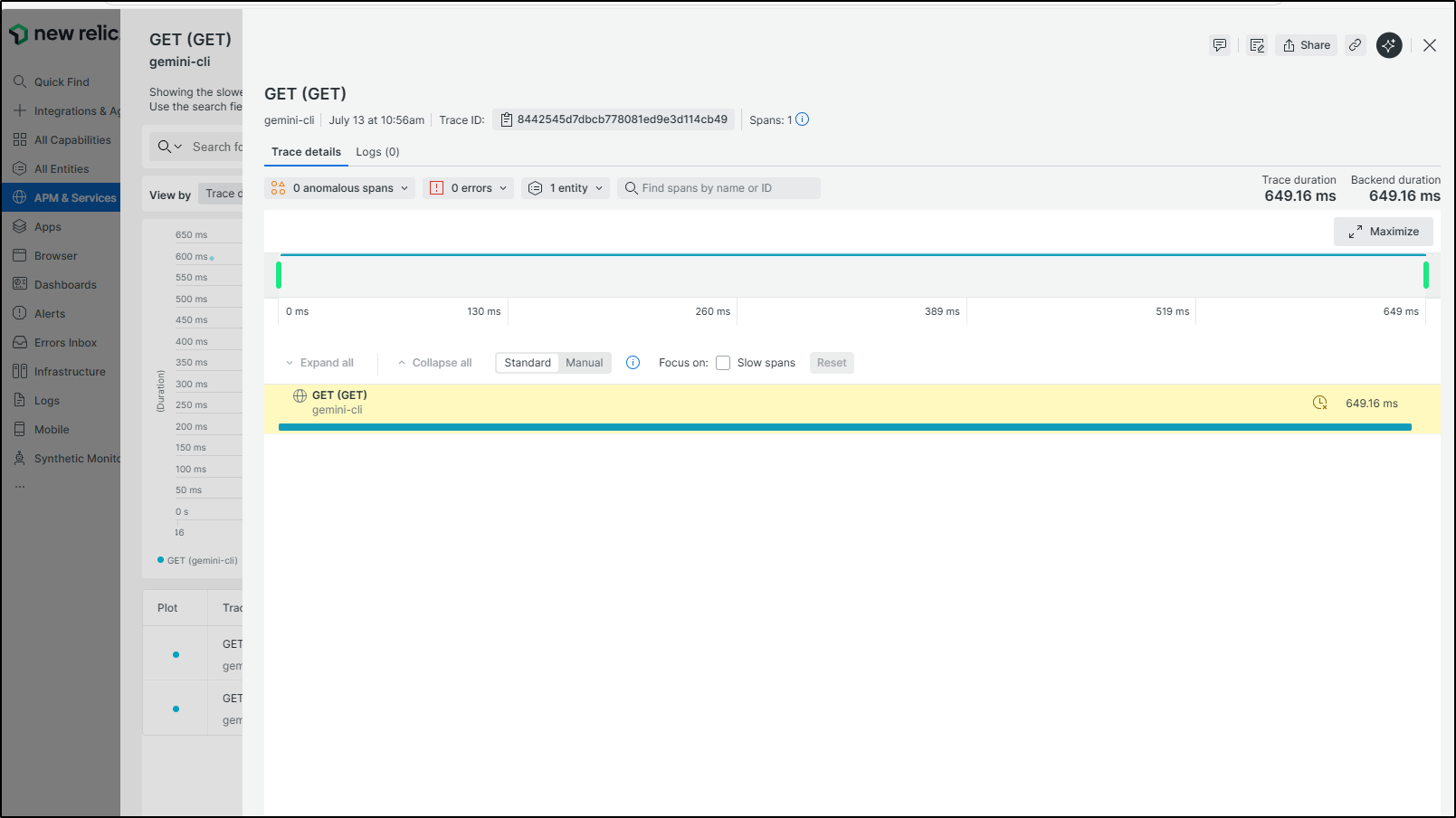Switch to the Trace details tab
Image resolution: width=1456 pixels, height=818 pixels.
click(306, 152)
